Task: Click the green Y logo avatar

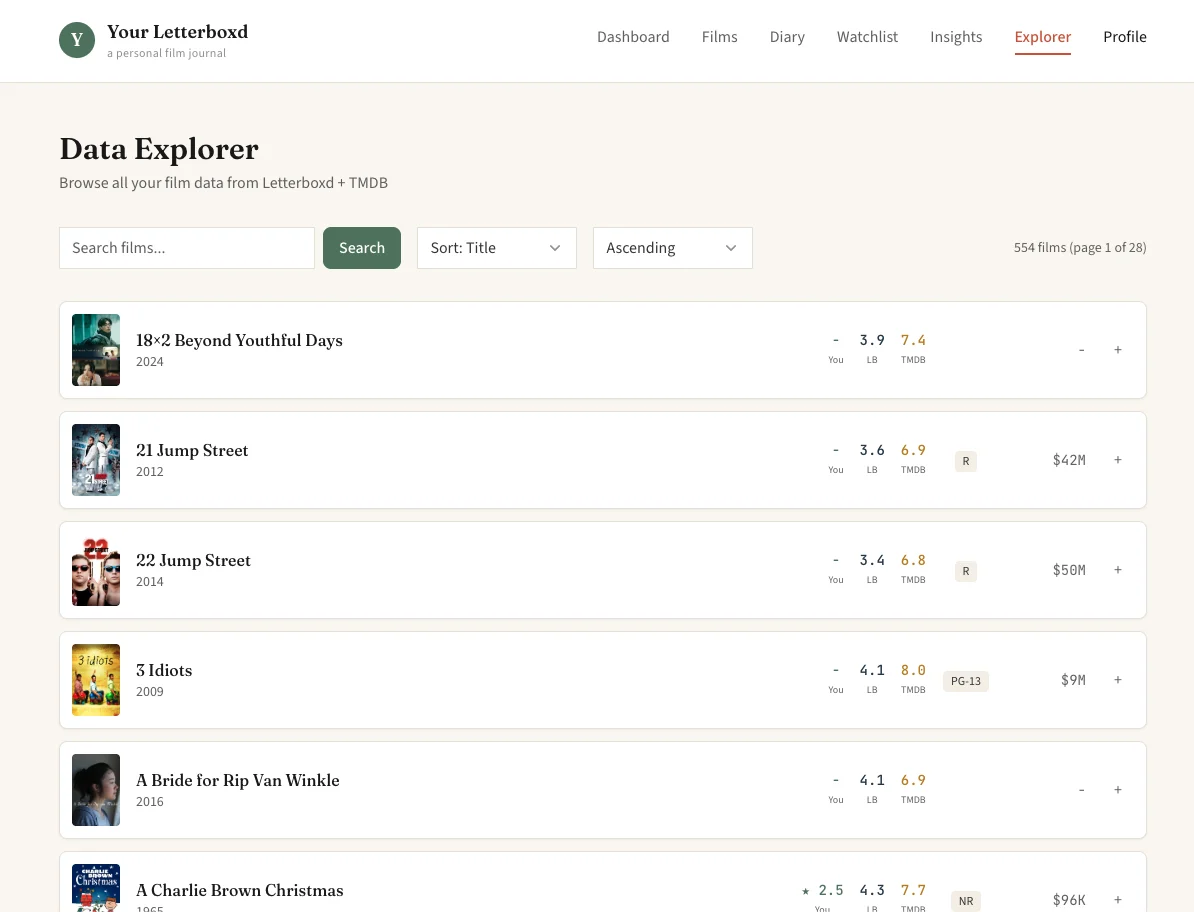Action: pyautogui.click(x=77, y=40)
